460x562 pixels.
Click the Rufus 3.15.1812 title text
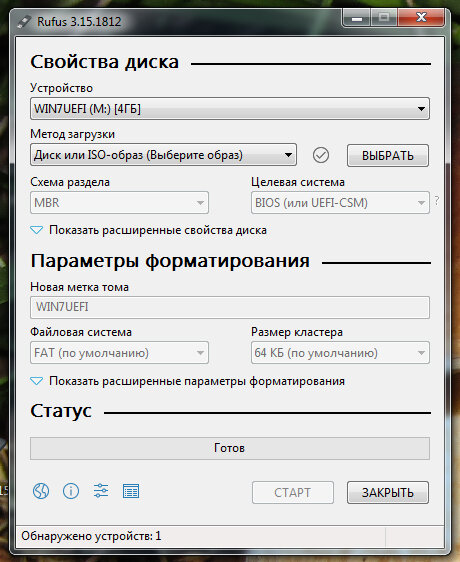click(79, 22)
